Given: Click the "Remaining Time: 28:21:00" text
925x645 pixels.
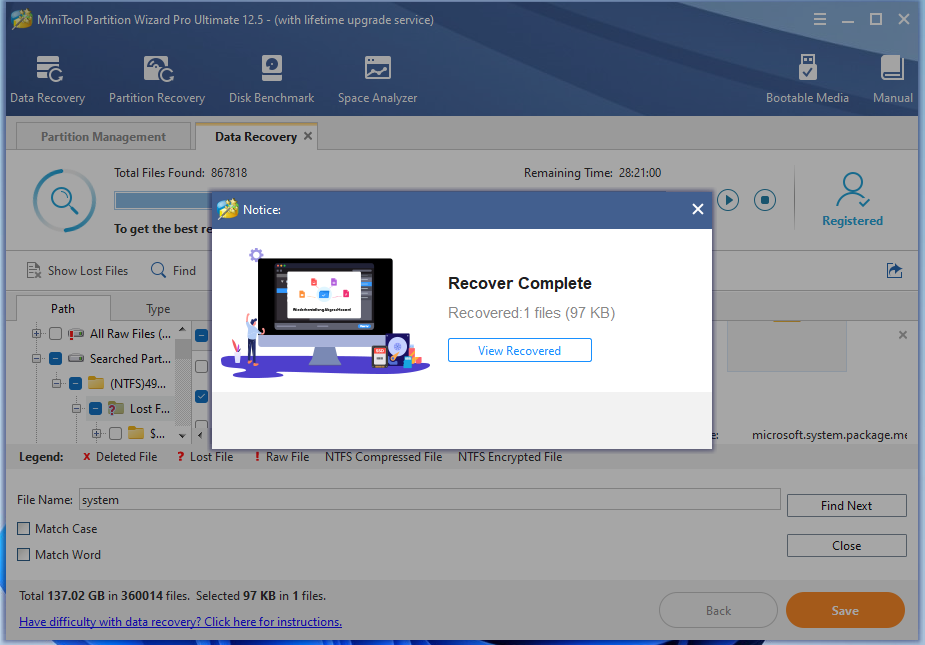Looking at the screenshot, I should 592,173.
